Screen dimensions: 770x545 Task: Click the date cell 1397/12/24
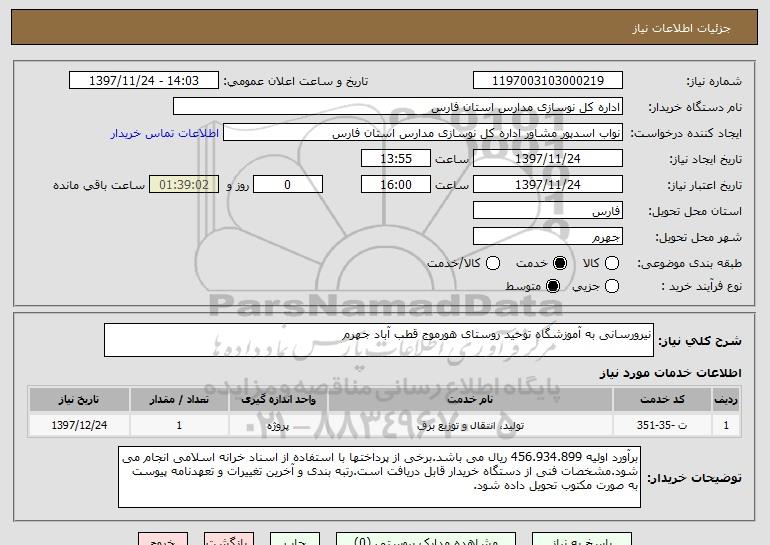click(79, 425)
